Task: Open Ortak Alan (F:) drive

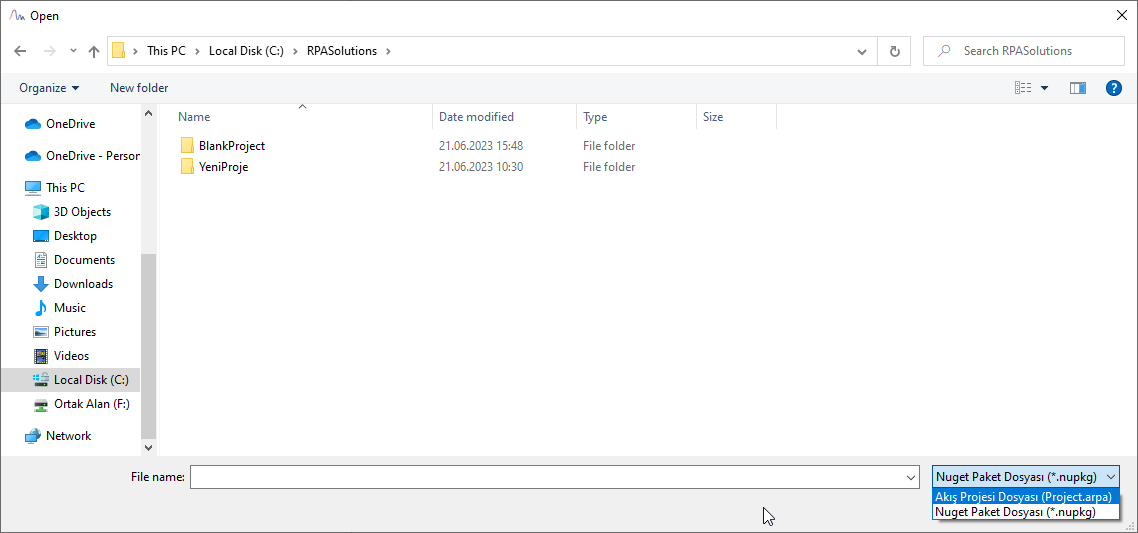Action: (x=91, y=404)
